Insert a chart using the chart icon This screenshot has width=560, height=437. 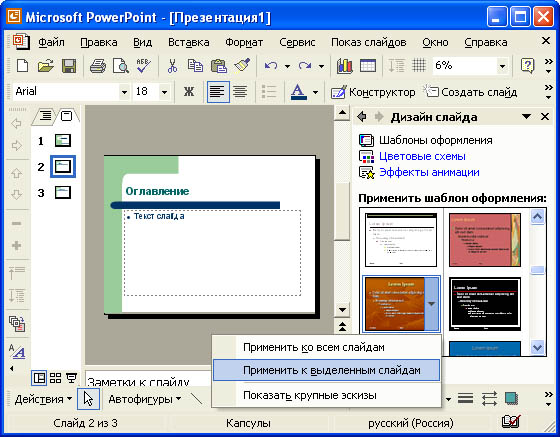pyautogui.click(x=344, y=66)
